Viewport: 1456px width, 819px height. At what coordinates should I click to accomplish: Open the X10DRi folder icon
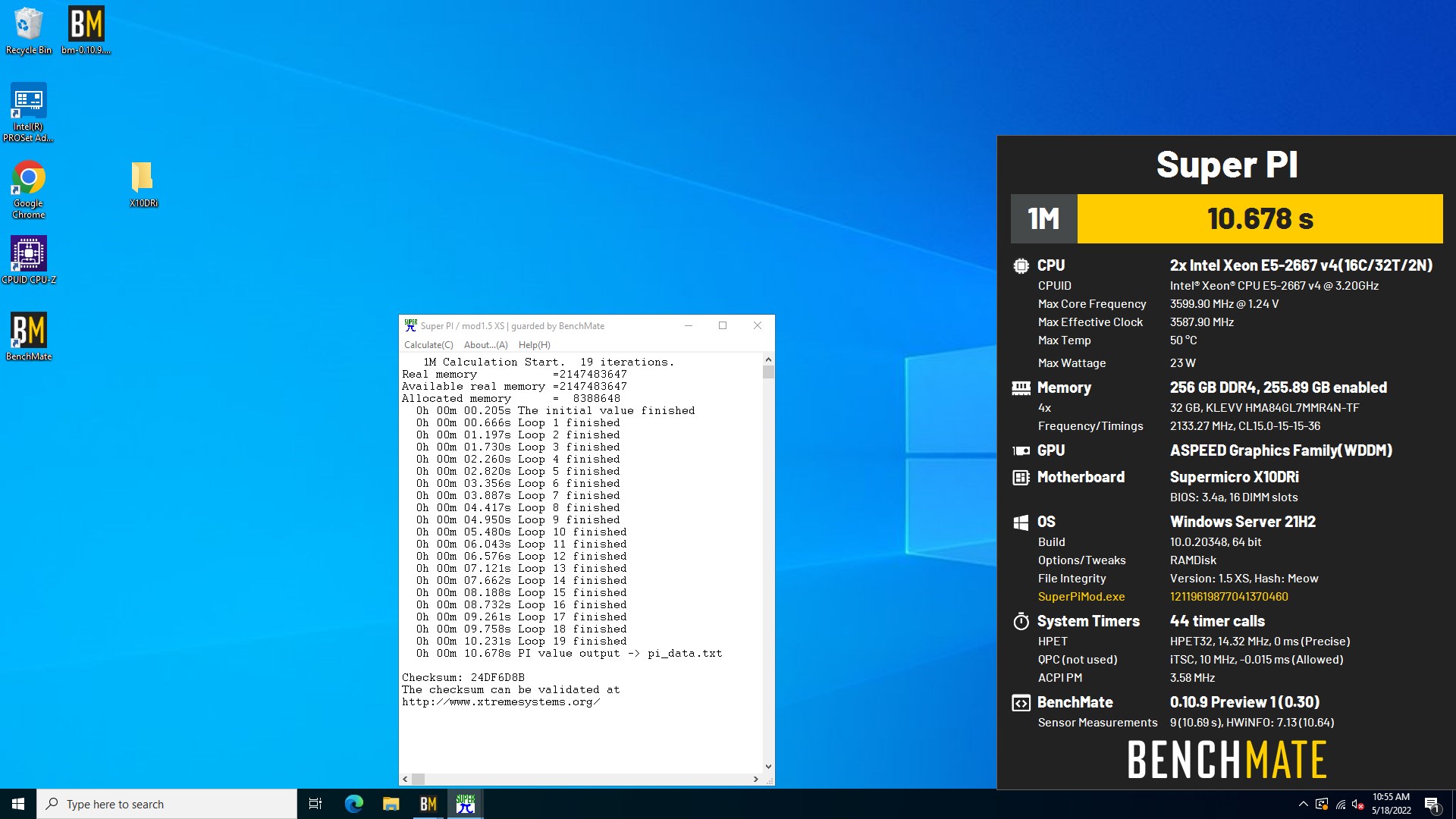pos(143,184)
